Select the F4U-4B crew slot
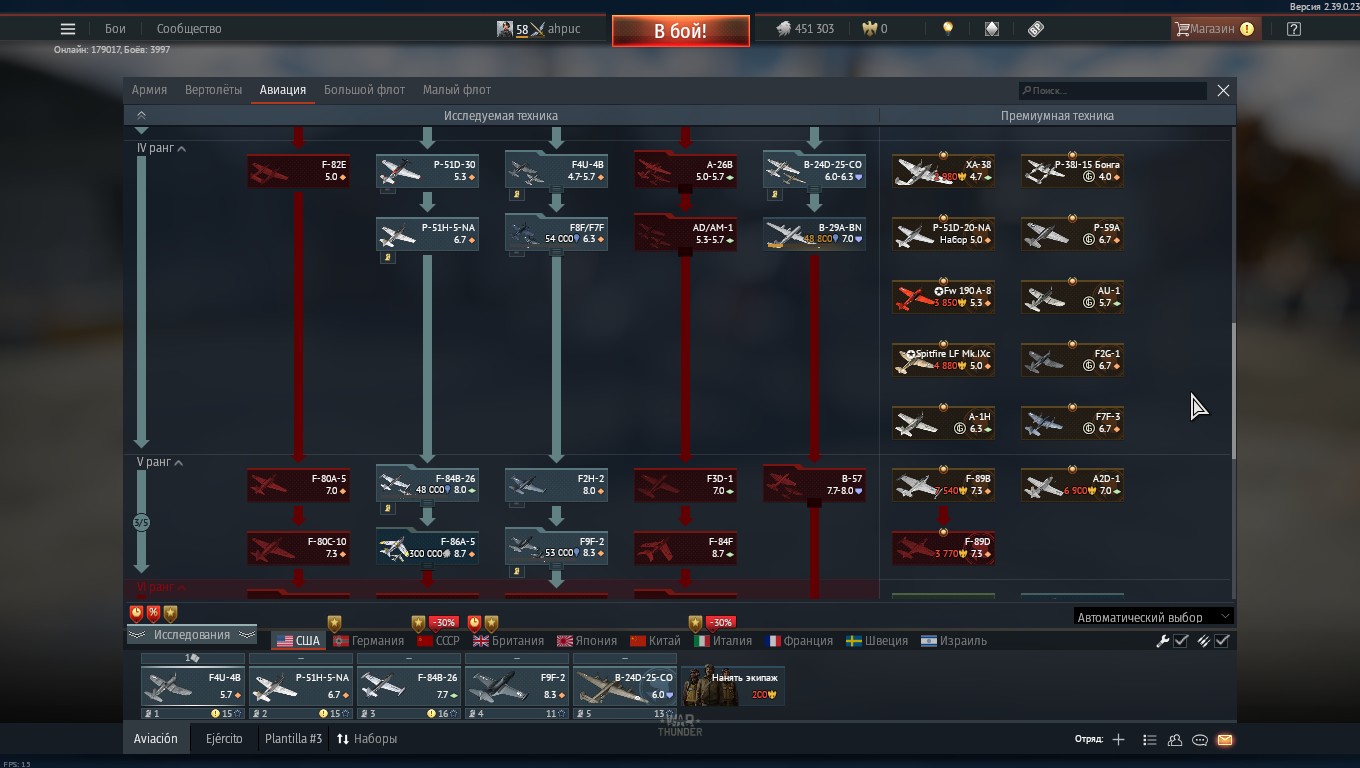Viewport: 1360px width, 768px height. click(x=193, y=687)
